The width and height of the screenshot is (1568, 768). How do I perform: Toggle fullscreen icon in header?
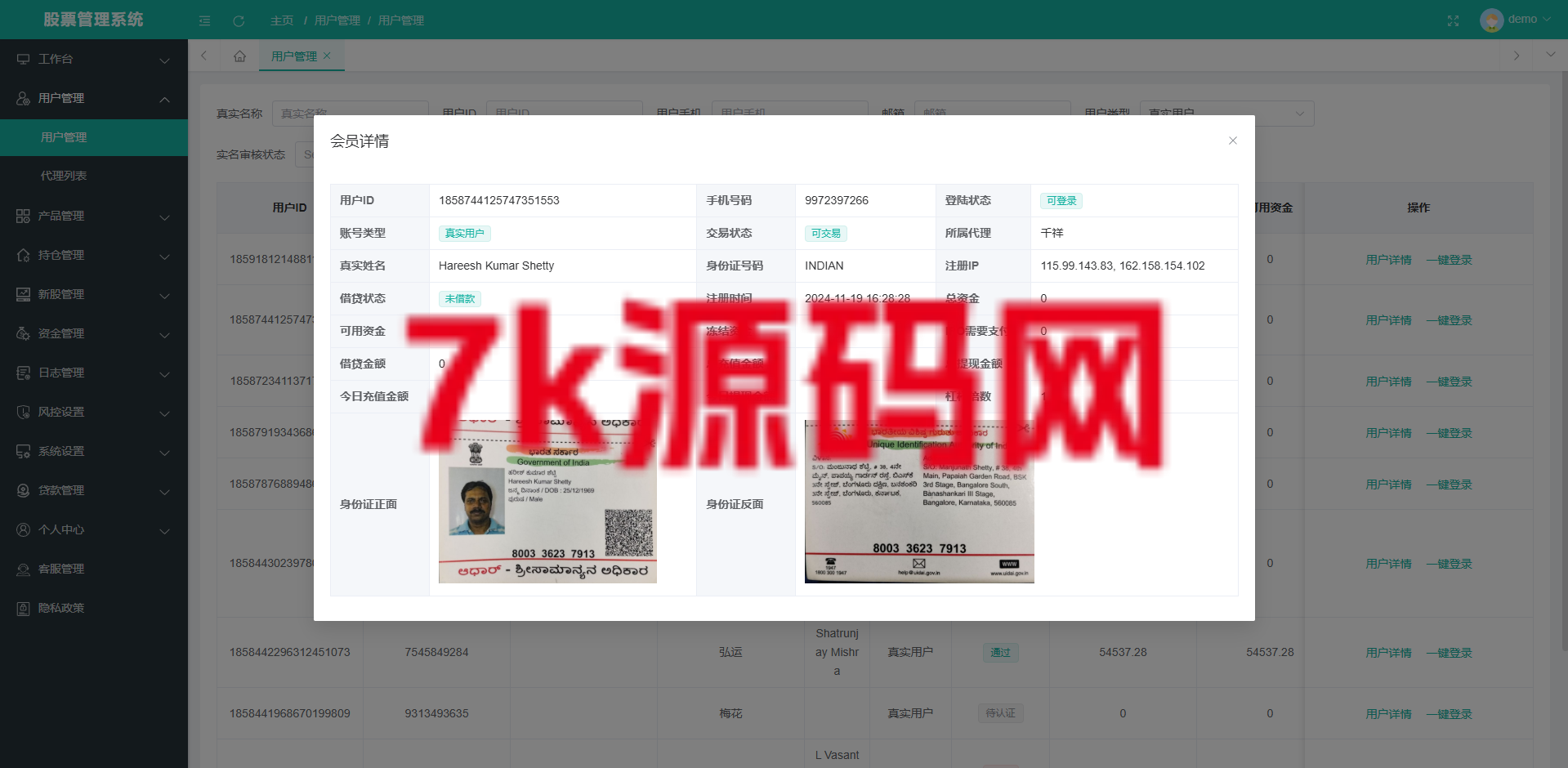1453,20
